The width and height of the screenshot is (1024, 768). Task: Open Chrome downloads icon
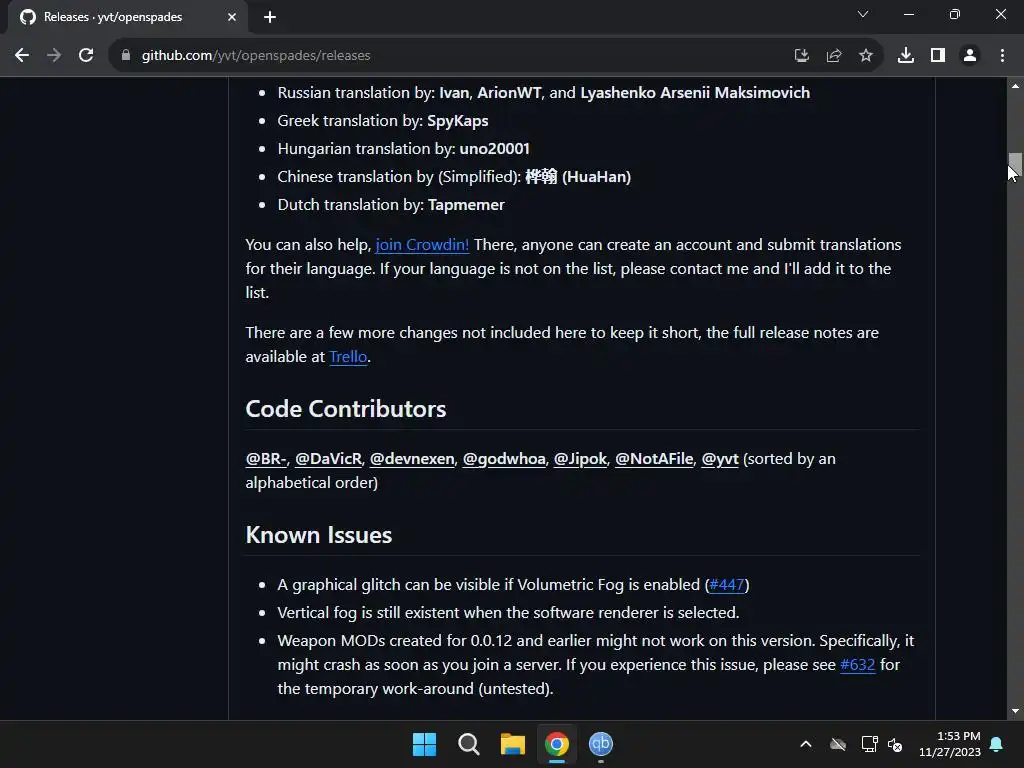click(x=906, y=56)
